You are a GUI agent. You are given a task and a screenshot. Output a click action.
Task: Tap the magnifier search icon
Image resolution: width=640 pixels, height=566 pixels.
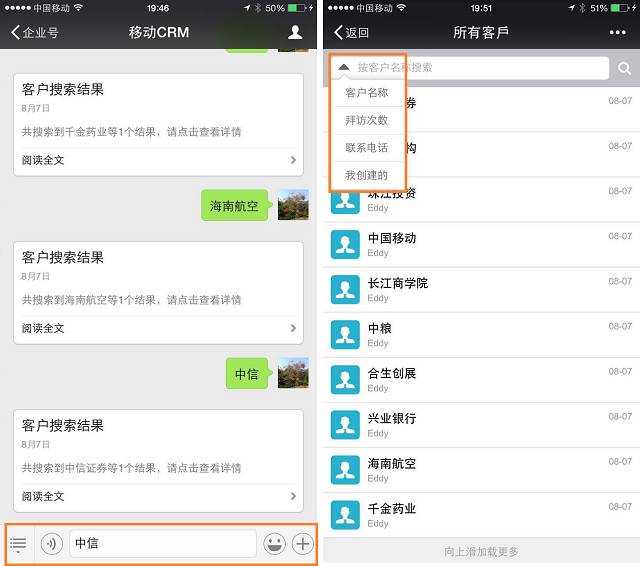(x=624, y=68)
